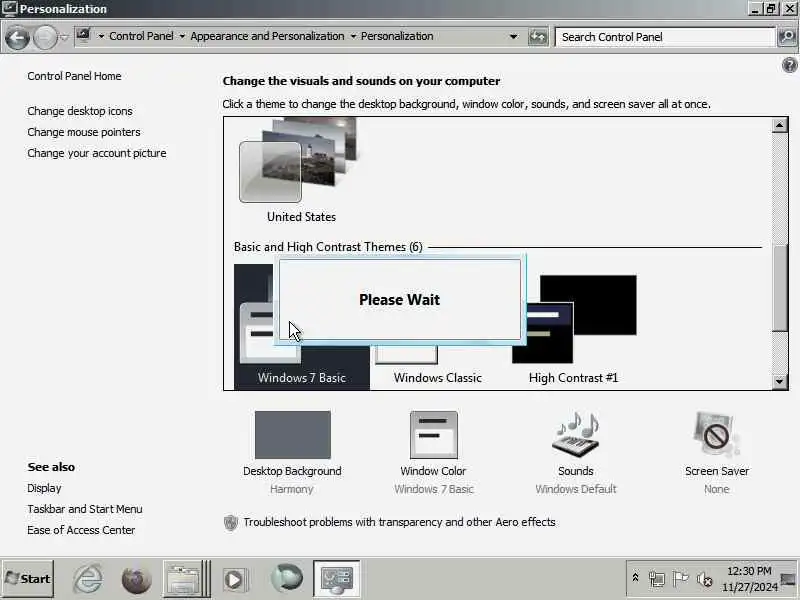This screenshot has height=600, width=800.
Task: Click the search magnifier icon
Action: (787, 37)
